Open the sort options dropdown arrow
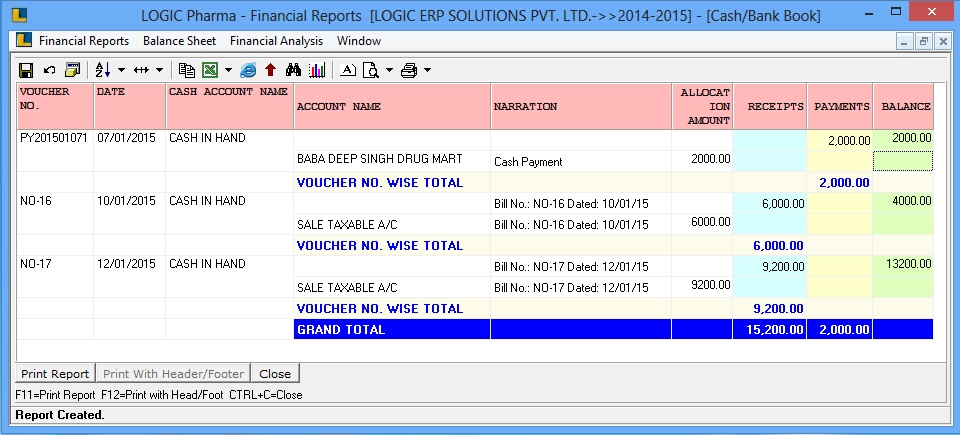 [121, 70]
